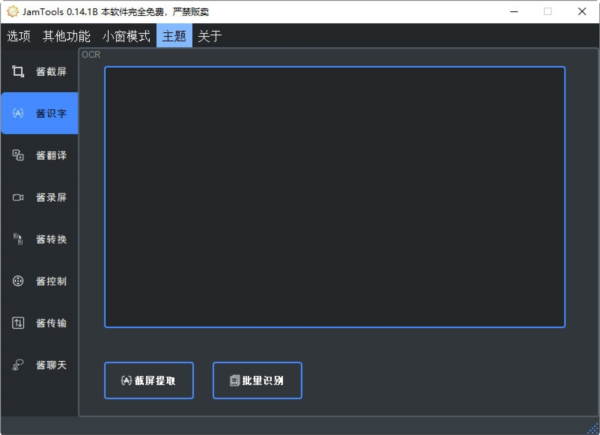Open the 小窗模式 menu
The height and width of the screenshot is (435, 600).
point(126,36)
